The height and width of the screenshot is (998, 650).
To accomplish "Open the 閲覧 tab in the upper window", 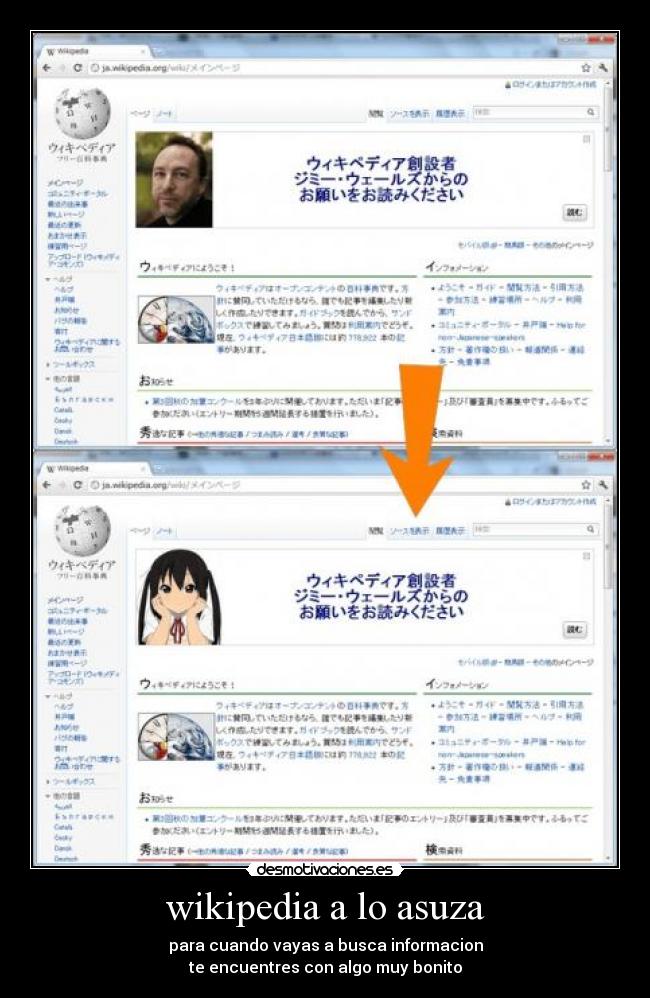I will pyautogui.click(x=376, y=113).
